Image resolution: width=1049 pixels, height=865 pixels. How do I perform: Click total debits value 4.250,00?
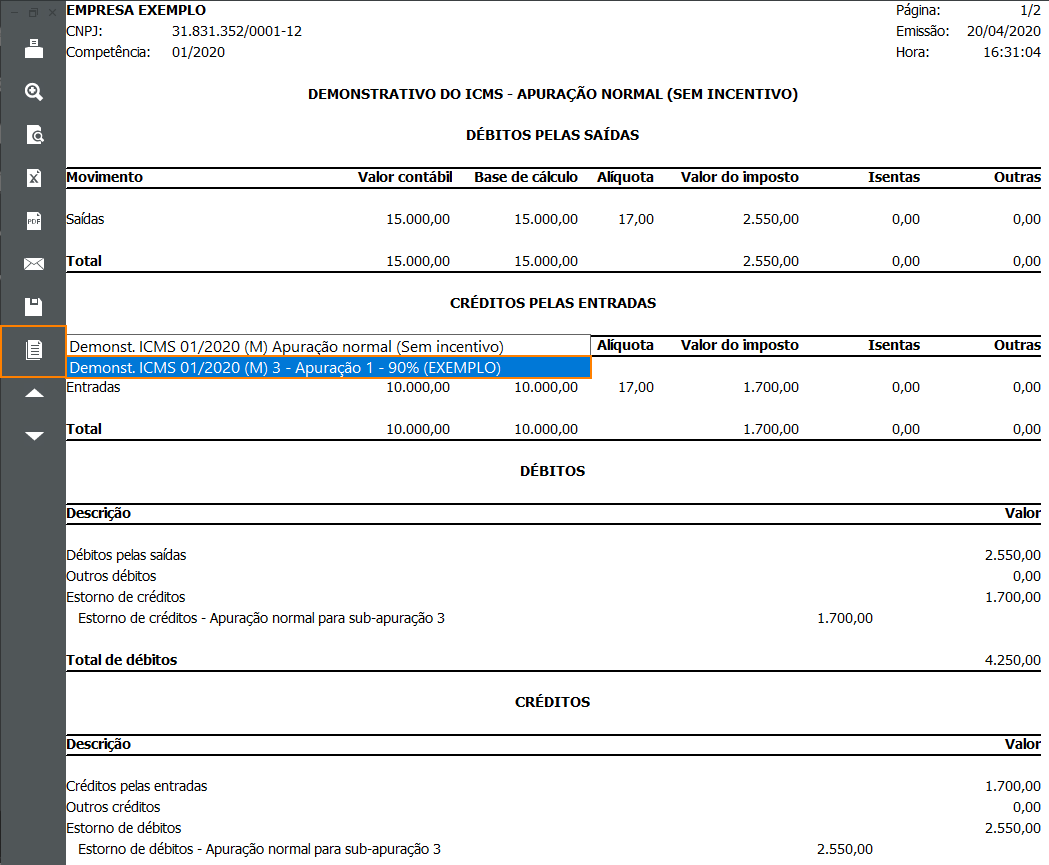tap(1012, 660)
